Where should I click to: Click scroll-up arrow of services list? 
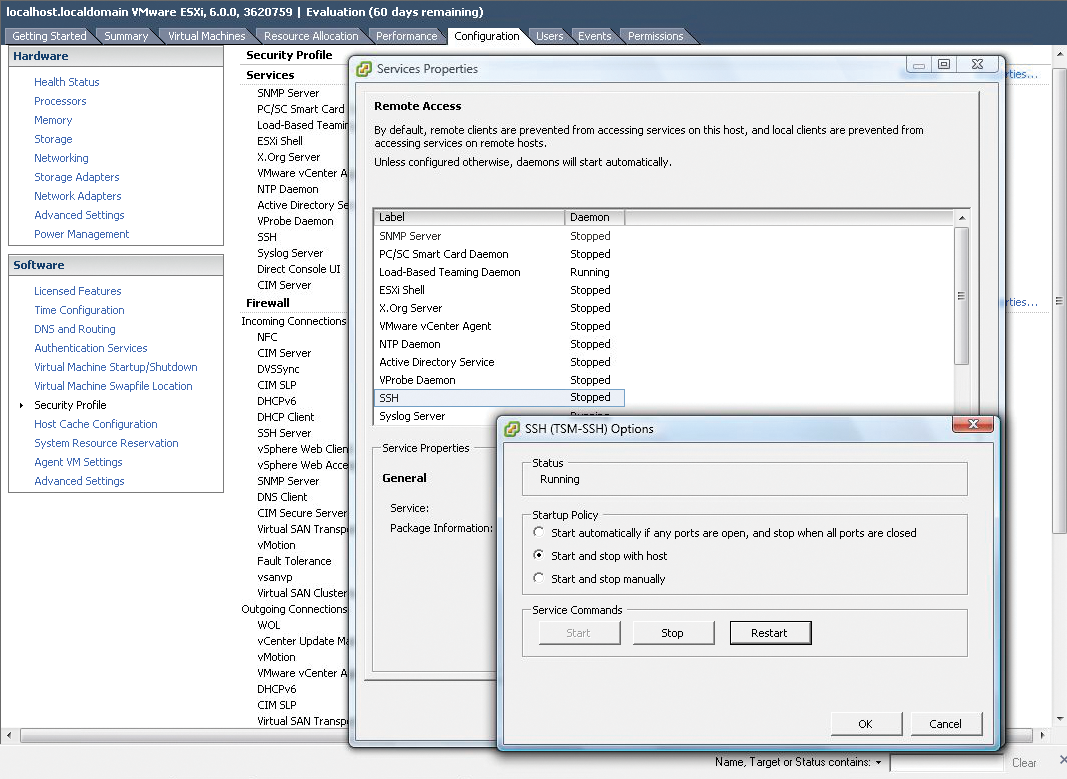[962, 218]
